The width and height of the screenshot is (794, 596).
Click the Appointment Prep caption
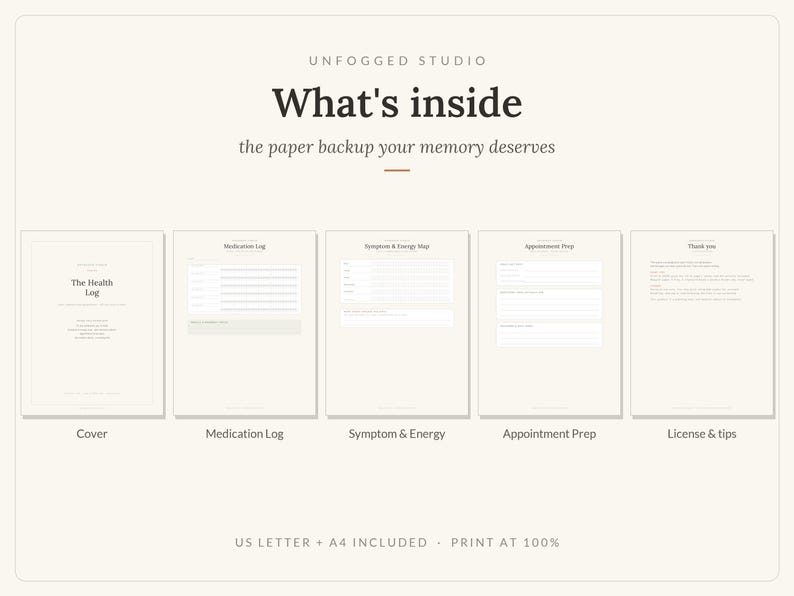(549, 434)
